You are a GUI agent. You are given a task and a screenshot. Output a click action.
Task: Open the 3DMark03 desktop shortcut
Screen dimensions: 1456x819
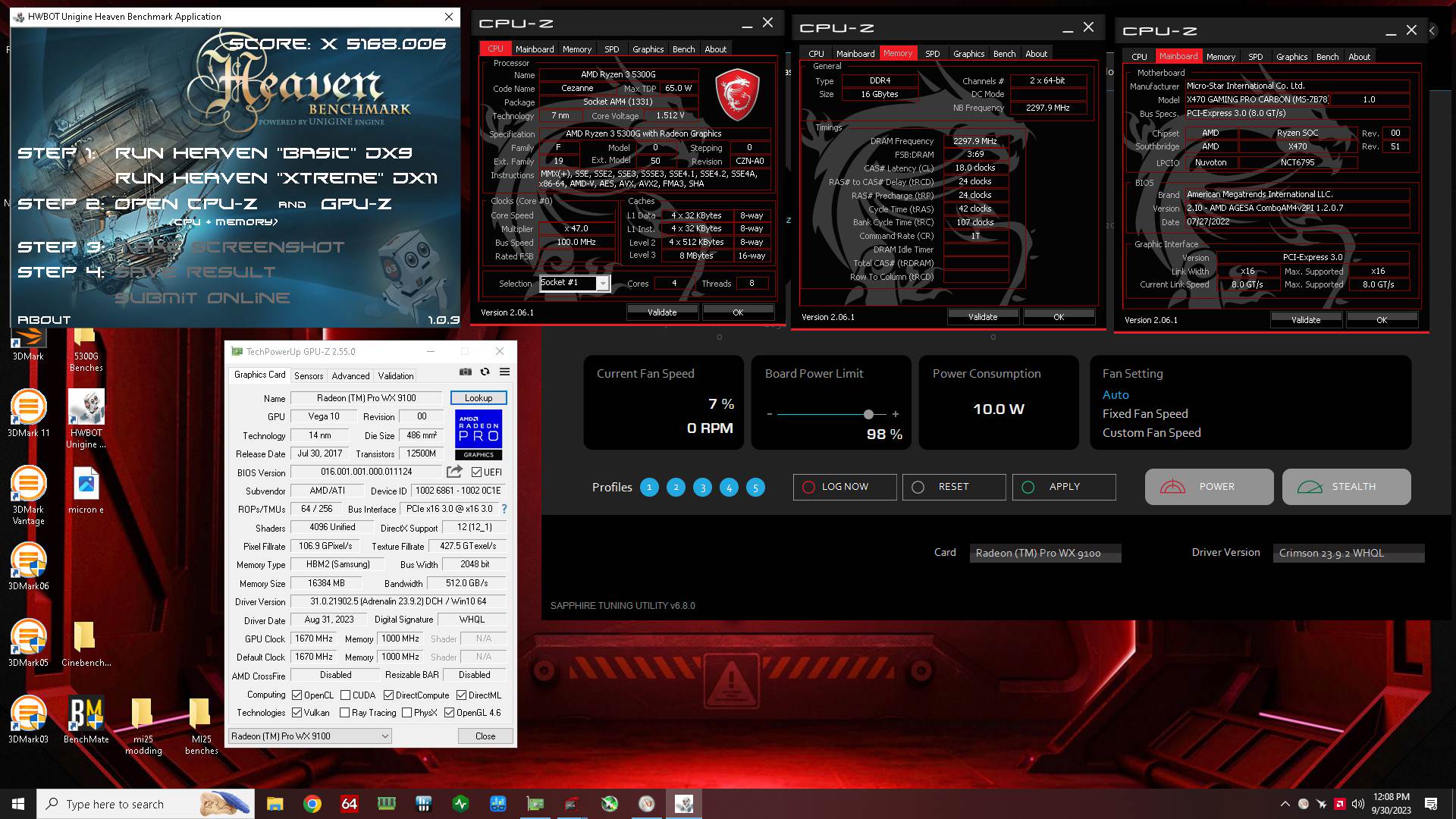28,720
